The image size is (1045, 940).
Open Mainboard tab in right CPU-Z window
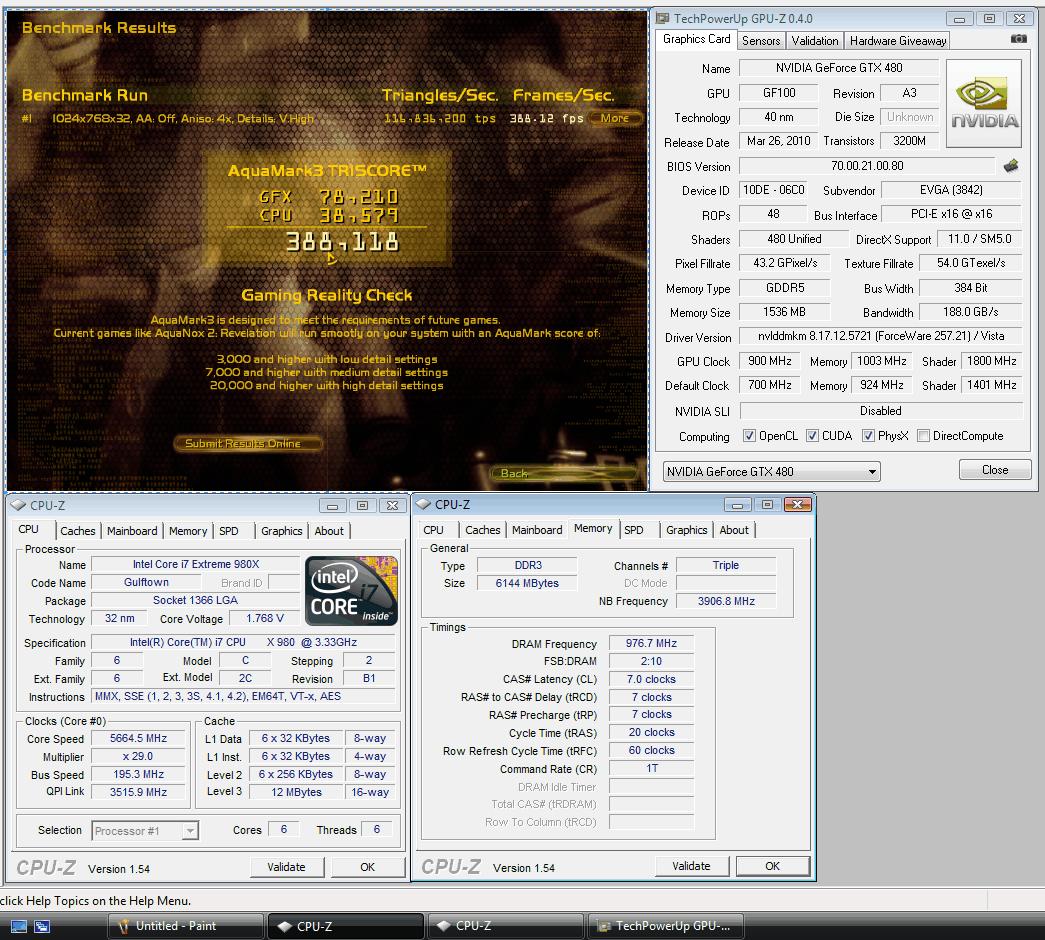(x=537, y=530)
